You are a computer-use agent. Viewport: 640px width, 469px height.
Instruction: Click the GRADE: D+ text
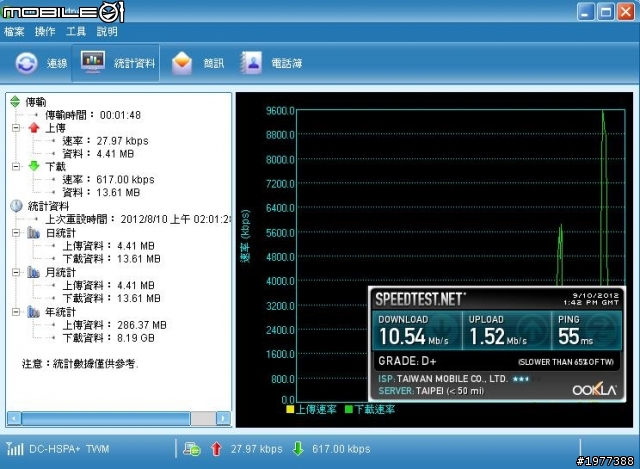point(407,361)
